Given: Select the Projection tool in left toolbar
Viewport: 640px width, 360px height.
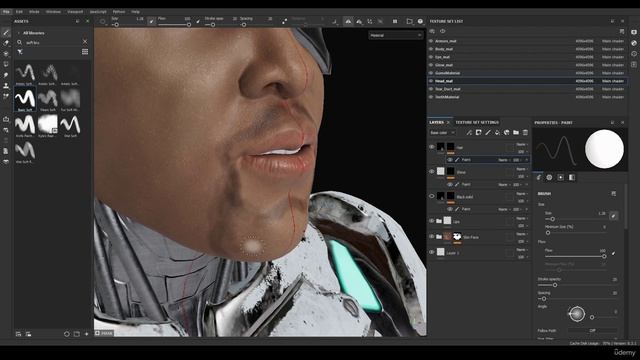Looking at the screenshot, I should [6, 53].
